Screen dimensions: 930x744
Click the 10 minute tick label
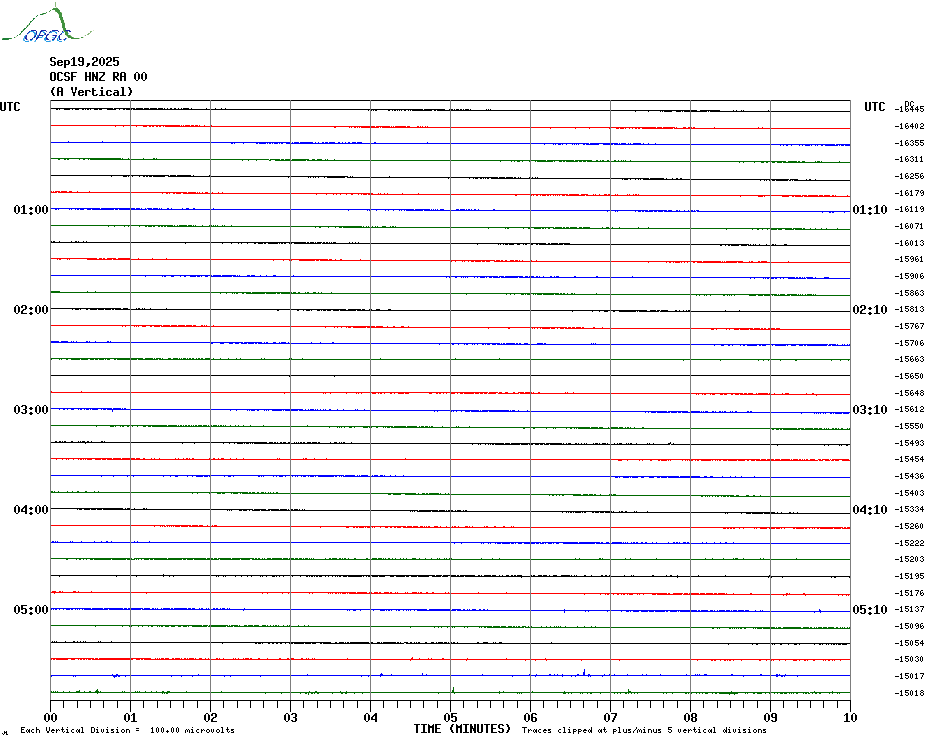(x=850, y=717)
